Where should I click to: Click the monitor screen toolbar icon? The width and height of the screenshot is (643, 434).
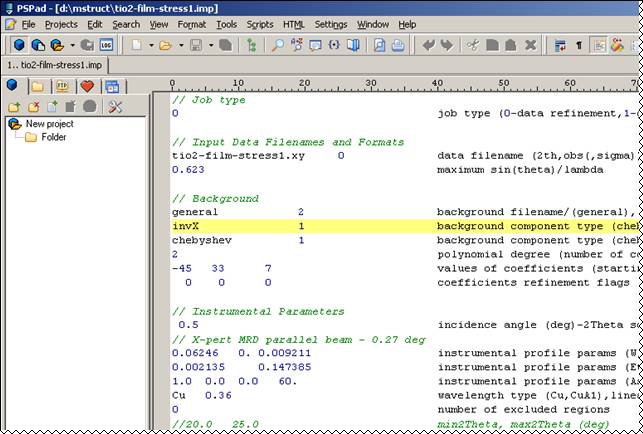(x=315, y=45)
